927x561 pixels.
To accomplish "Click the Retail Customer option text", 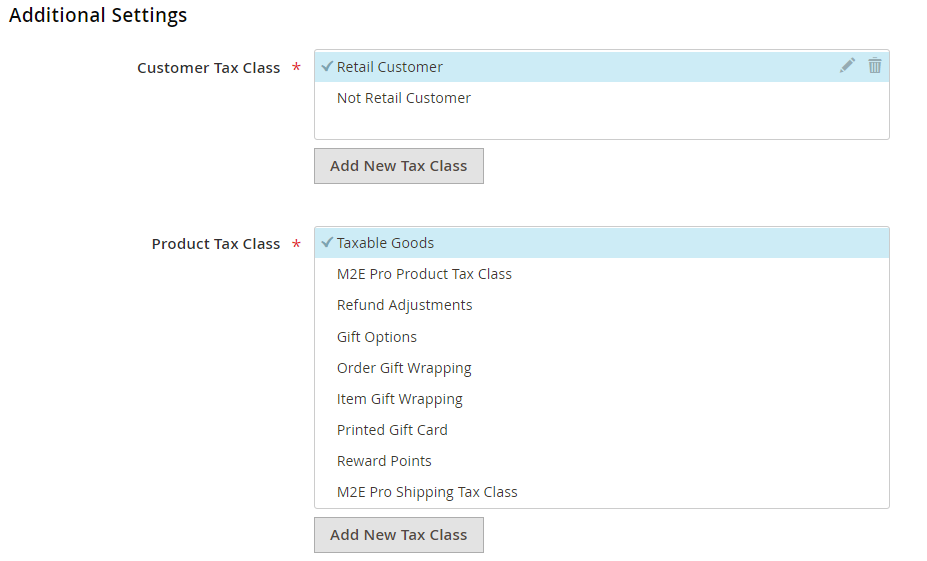I will [x=390, y=67].
